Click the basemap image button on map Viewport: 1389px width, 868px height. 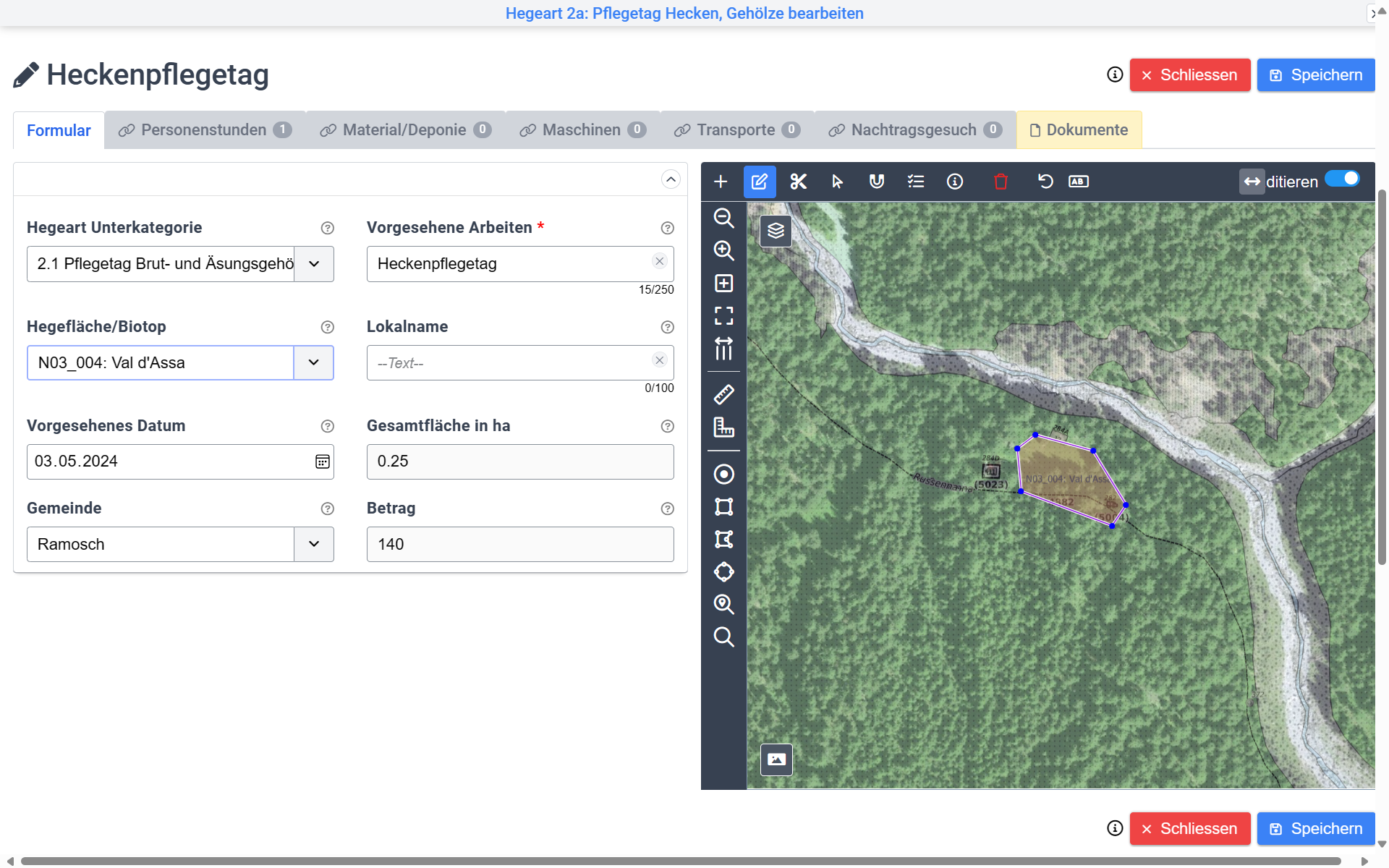click(x=776, y=759)
